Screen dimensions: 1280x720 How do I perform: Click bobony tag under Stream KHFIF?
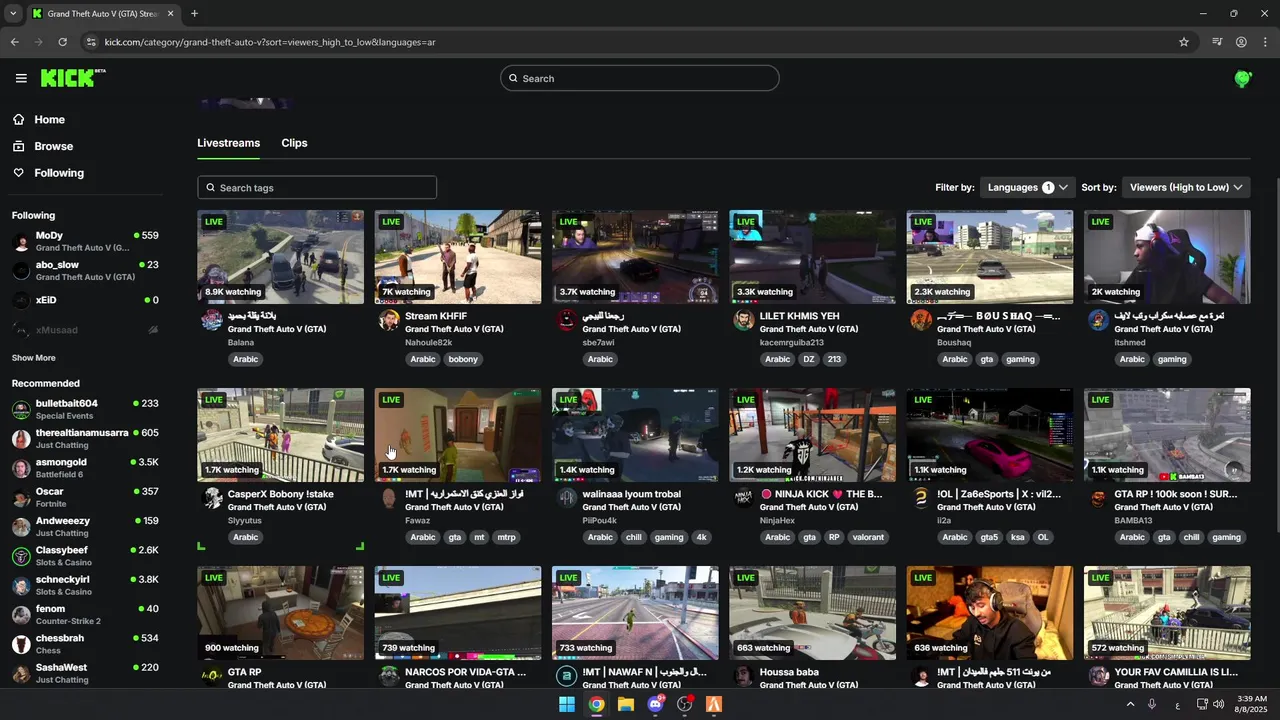(x=463, y=359)
